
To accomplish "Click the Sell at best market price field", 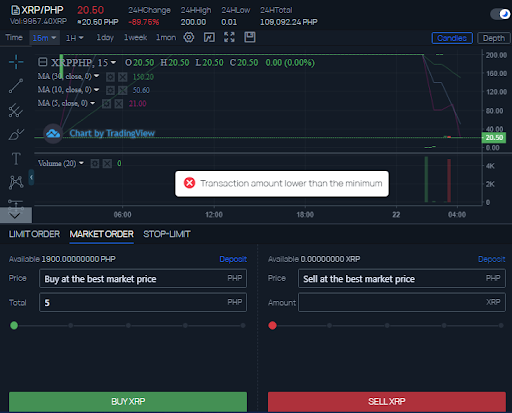I will pyautogui.click(x=402, y=278).
